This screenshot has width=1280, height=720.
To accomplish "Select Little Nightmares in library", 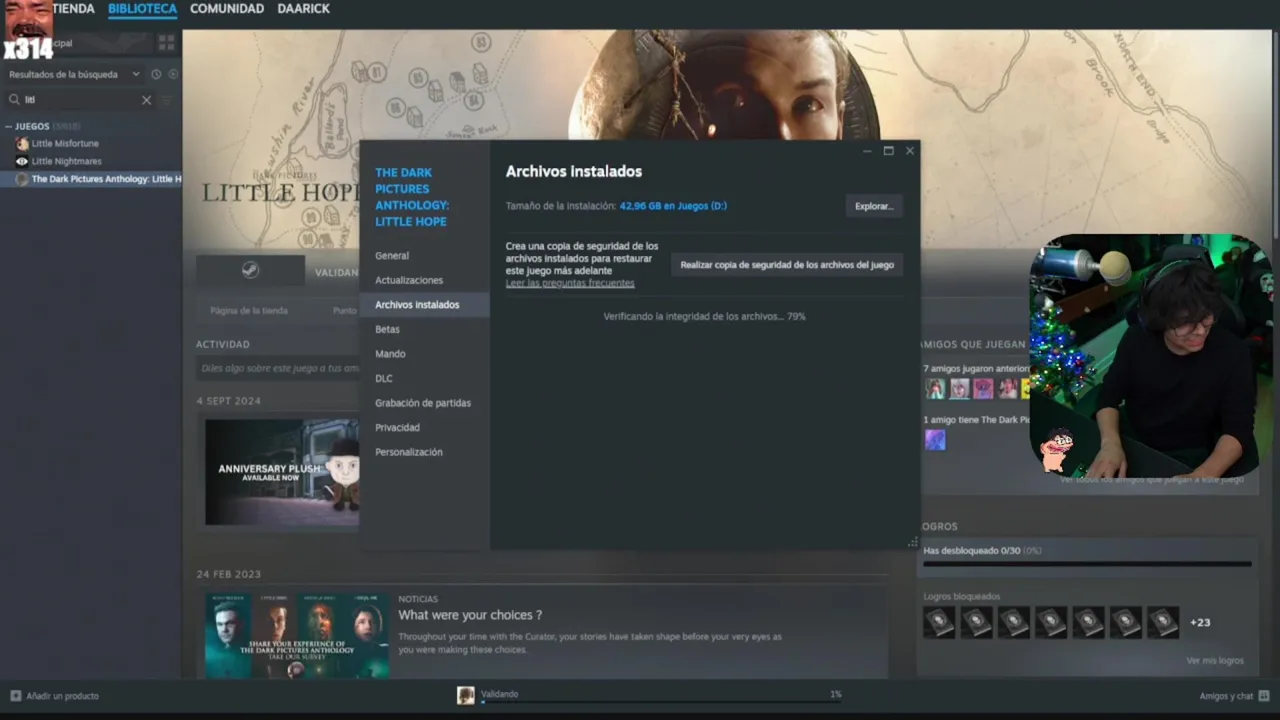I will coord(66,161).
